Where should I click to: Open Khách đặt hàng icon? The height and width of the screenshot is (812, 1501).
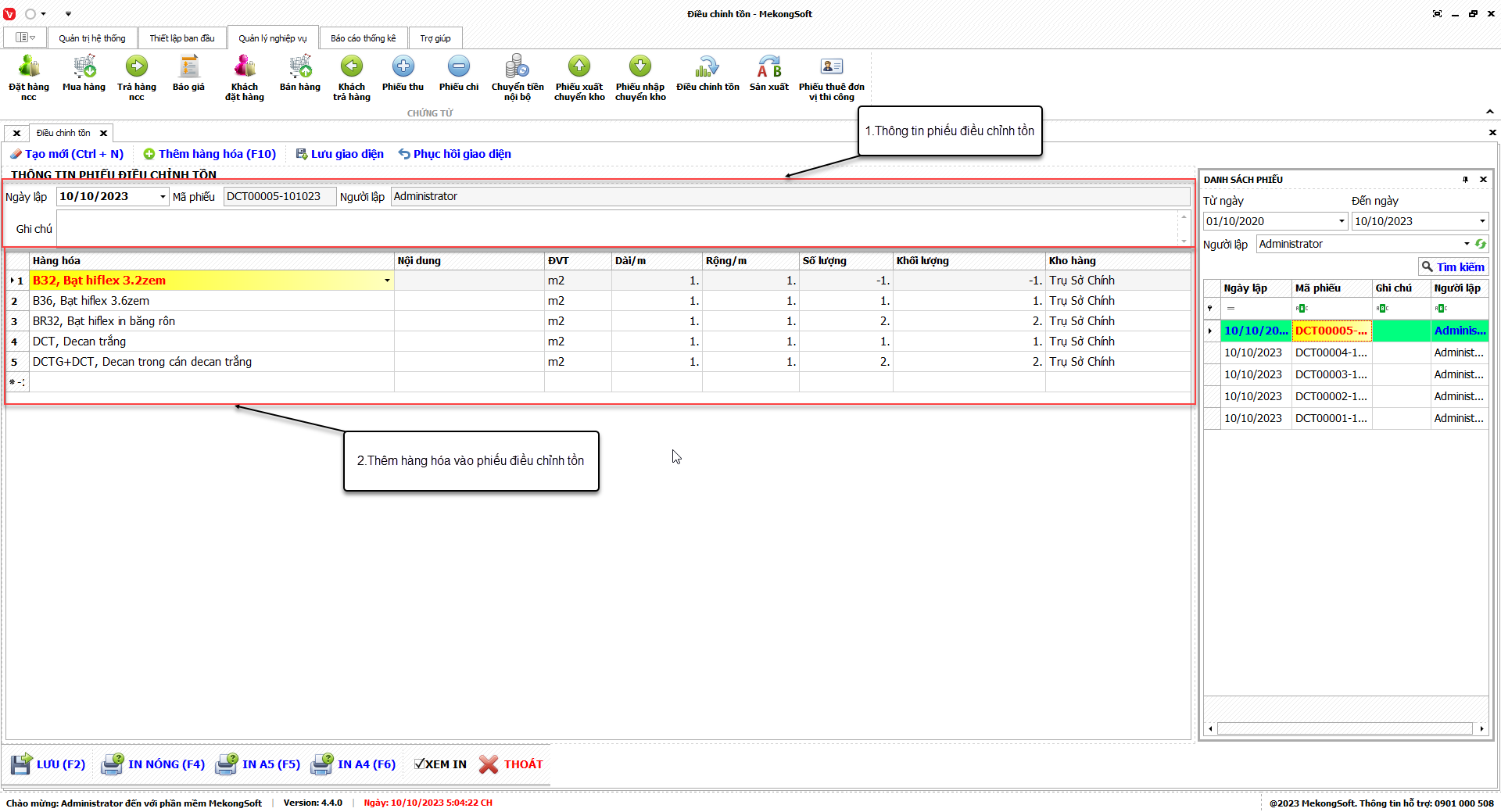[245, 66]
